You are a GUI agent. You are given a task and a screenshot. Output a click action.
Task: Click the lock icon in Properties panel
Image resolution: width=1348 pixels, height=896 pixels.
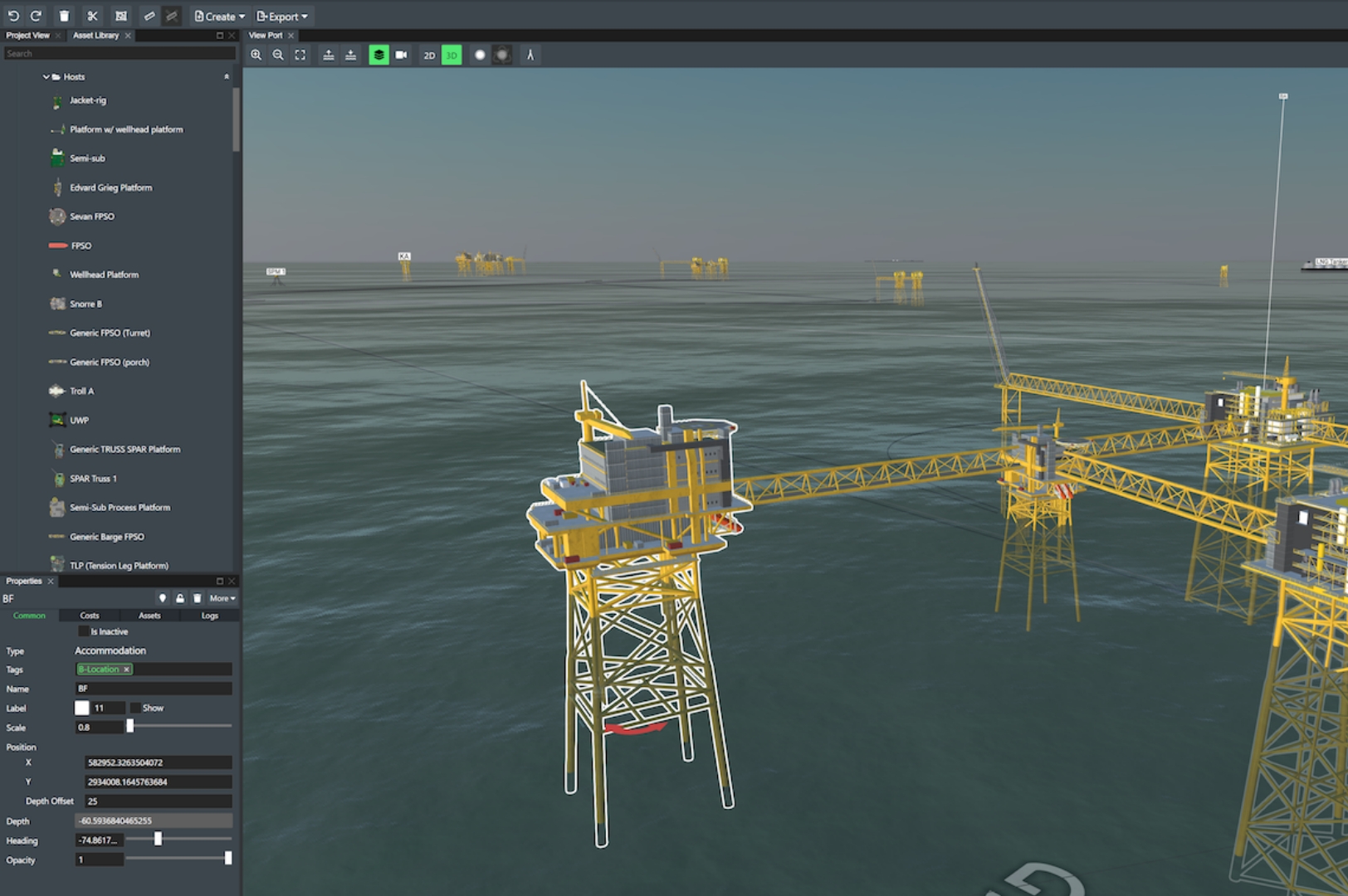180,598
